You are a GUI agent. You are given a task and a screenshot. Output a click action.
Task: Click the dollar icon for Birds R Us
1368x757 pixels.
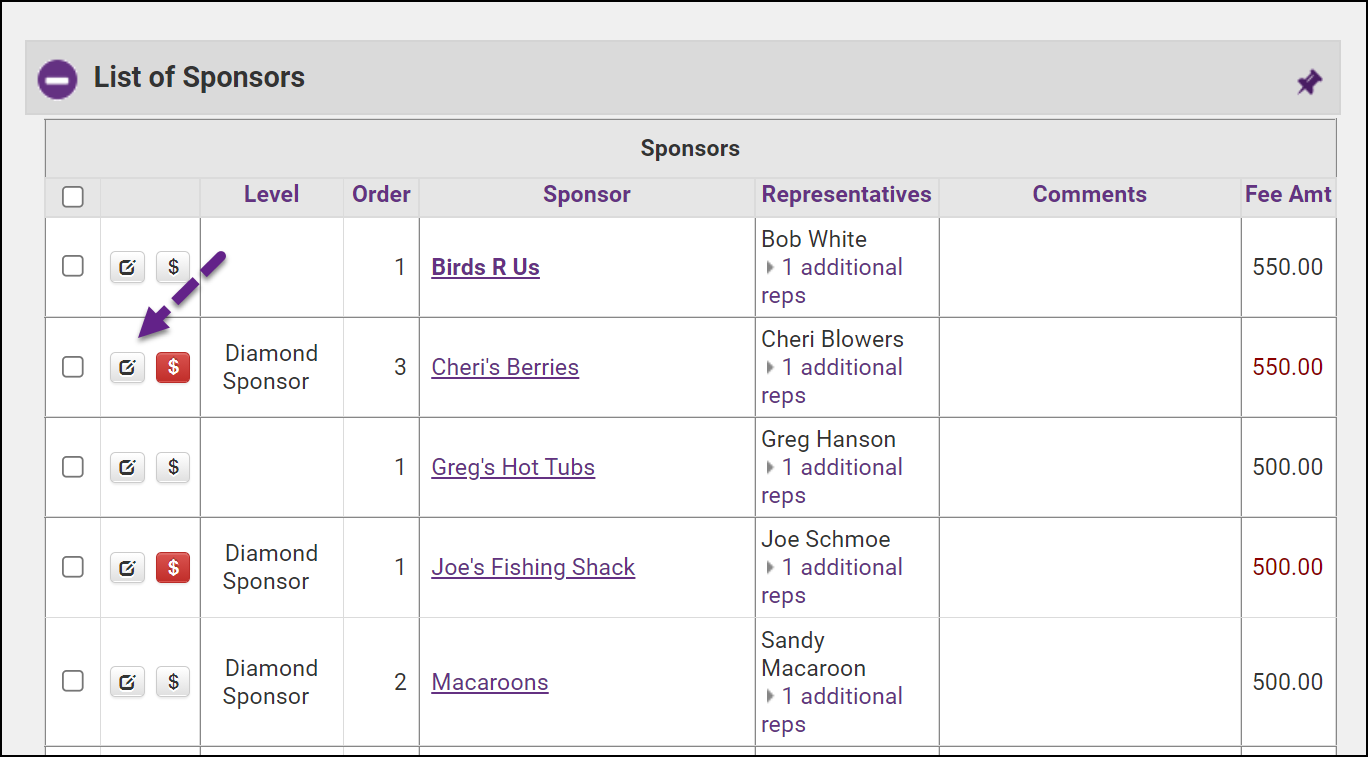tap(173, 267)
